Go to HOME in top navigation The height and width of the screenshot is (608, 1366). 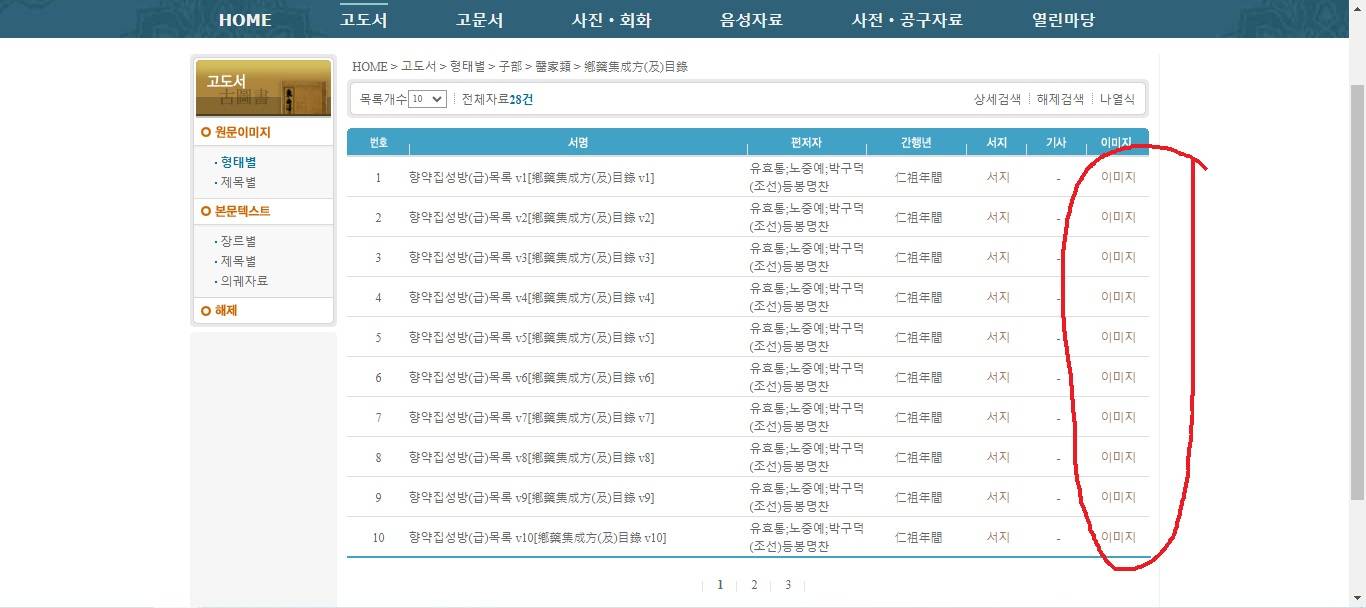tap(245, 20)
